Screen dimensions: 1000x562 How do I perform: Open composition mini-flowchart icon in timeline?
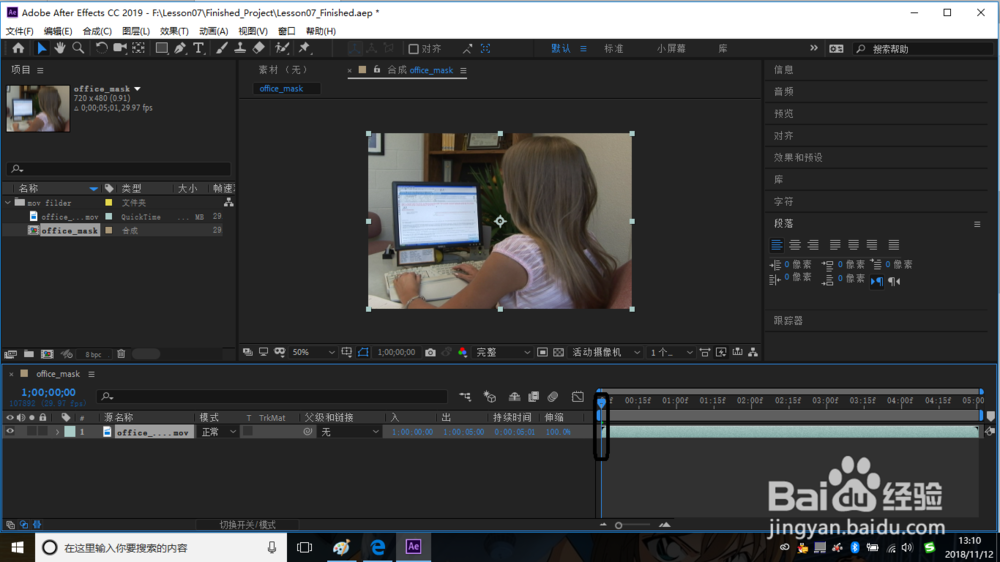[x=465, y=397]
